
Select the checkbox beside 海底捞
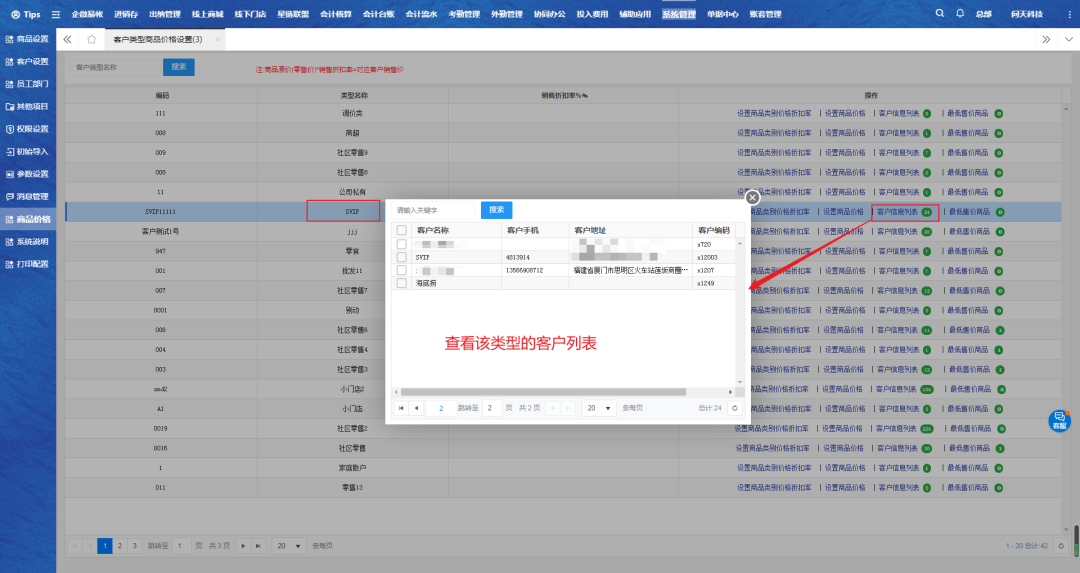[x=402, y=284]
